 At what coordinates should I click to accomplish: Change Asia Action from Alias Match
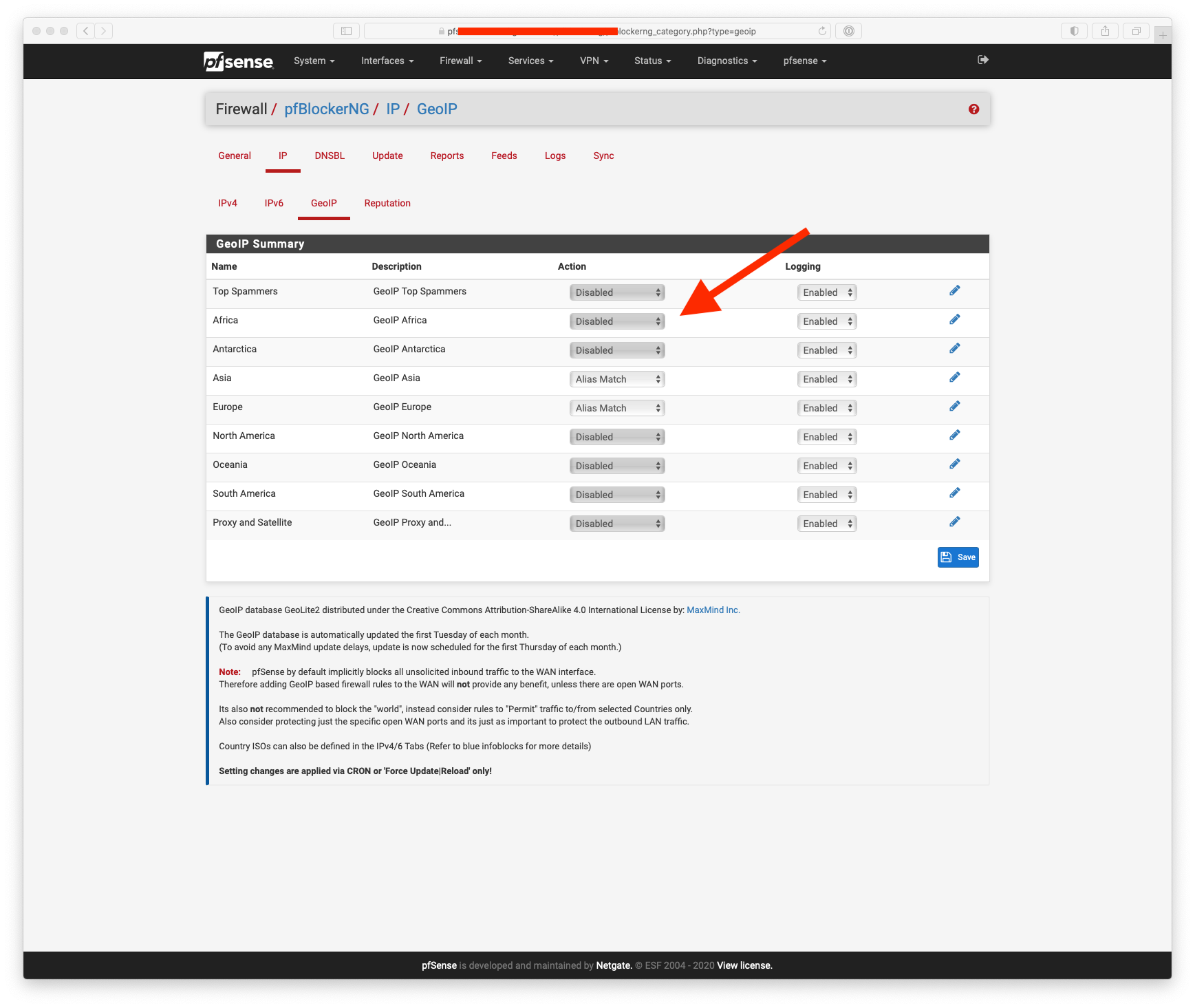click(617, 379)
